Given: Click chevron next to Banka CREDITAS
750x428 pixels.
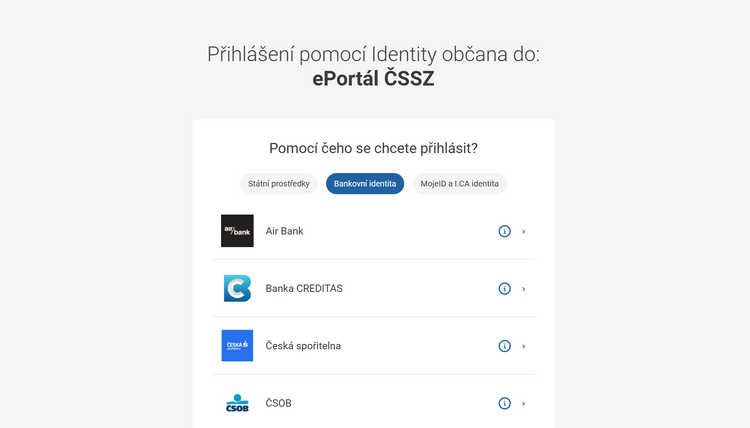Looking at the screenshot, I should tap(524, 289).
